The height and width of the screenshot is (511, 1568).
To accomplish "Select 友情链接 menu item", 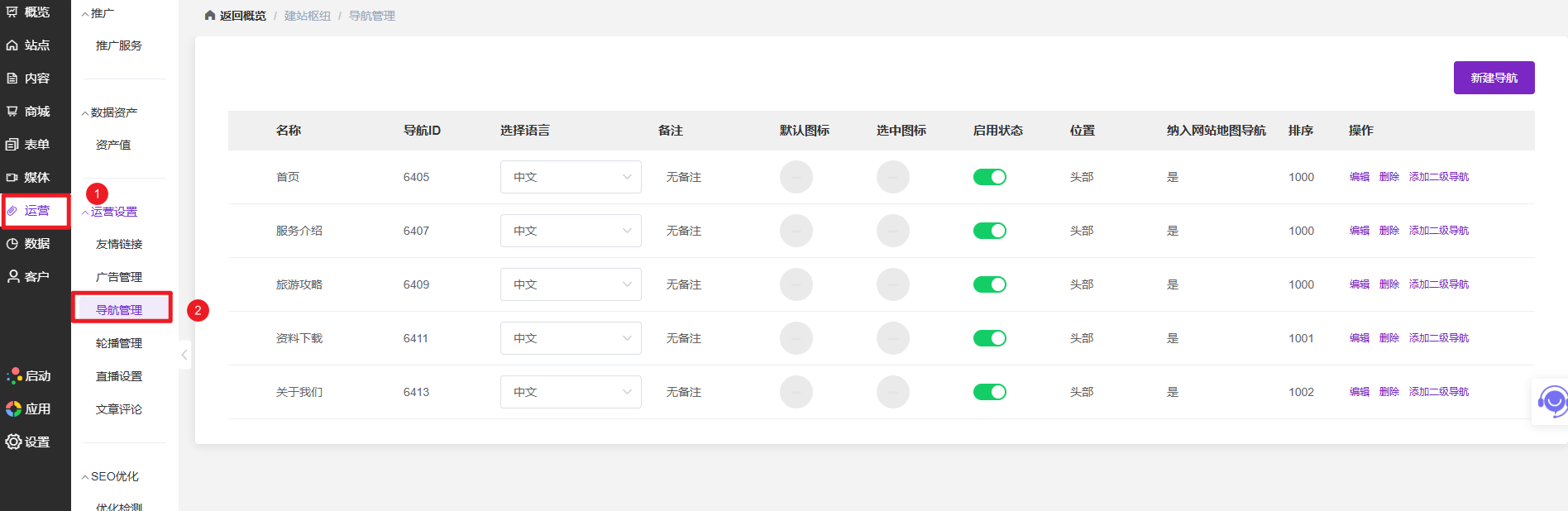I will (119, 244).
